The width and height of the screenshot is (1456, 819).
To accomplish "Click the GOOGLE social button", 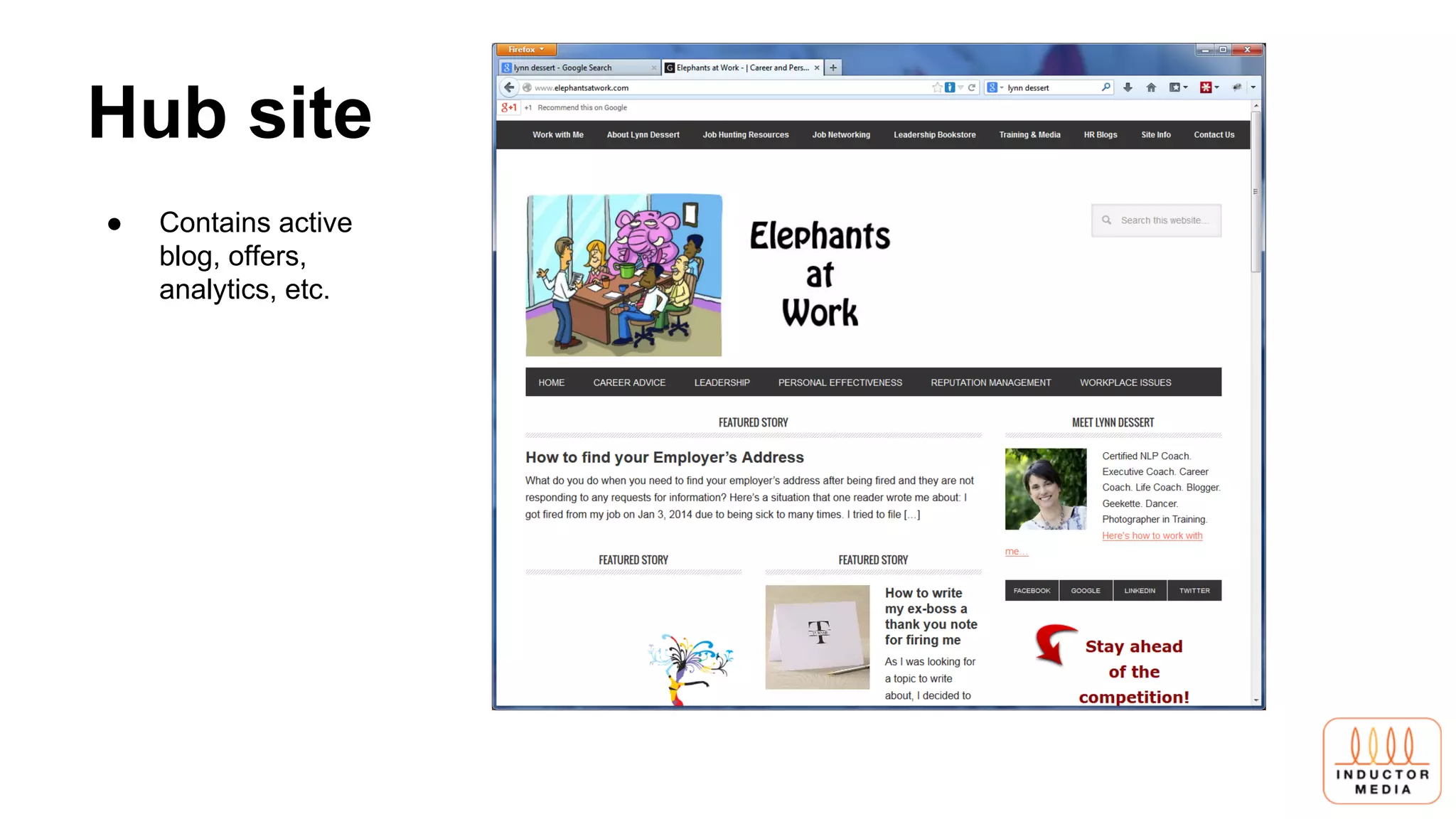I will coord(1086,591).
